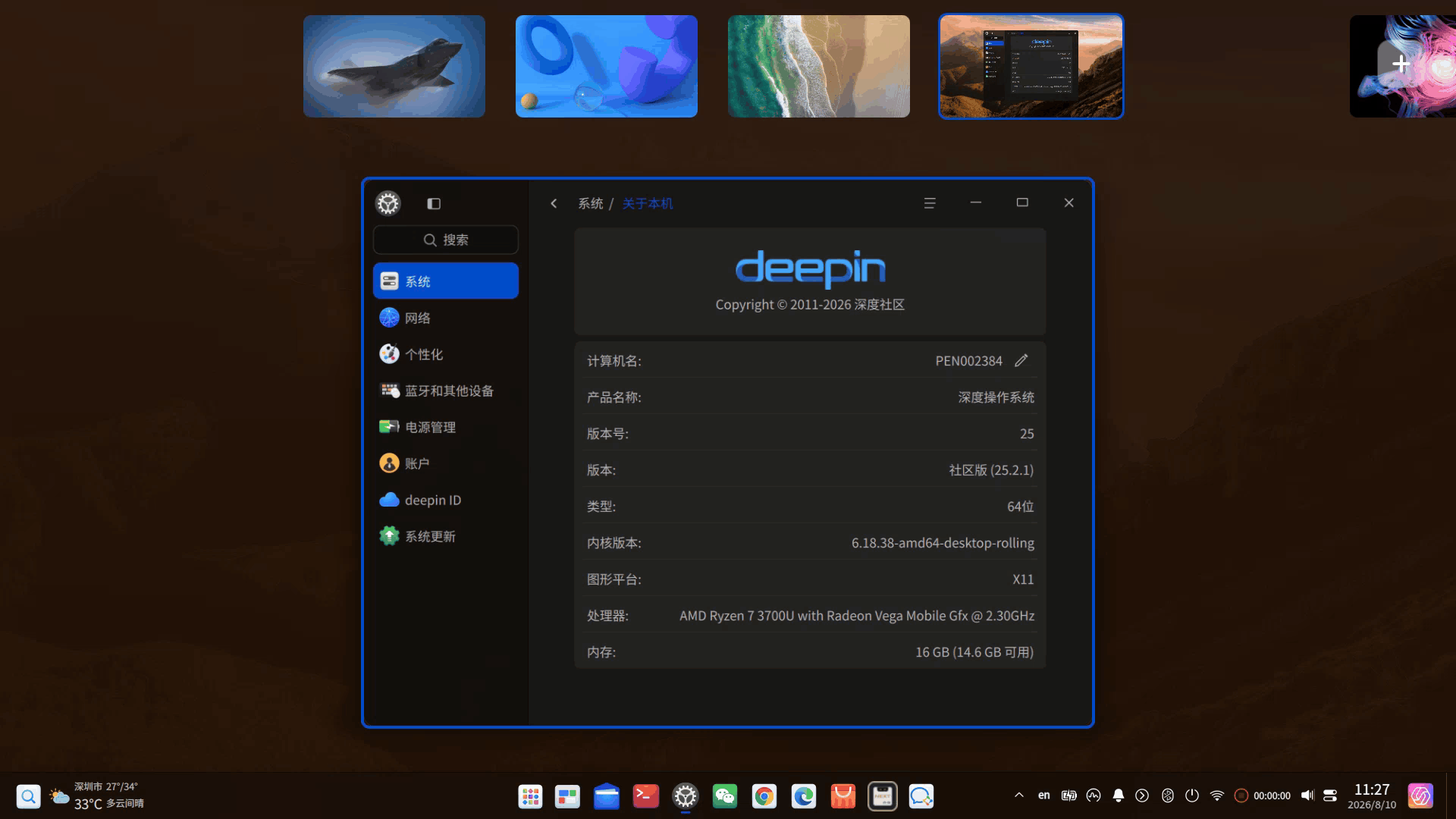Open volume control speaker icon
This screenshot has width=1456, height=819.
coord(1307,795)
